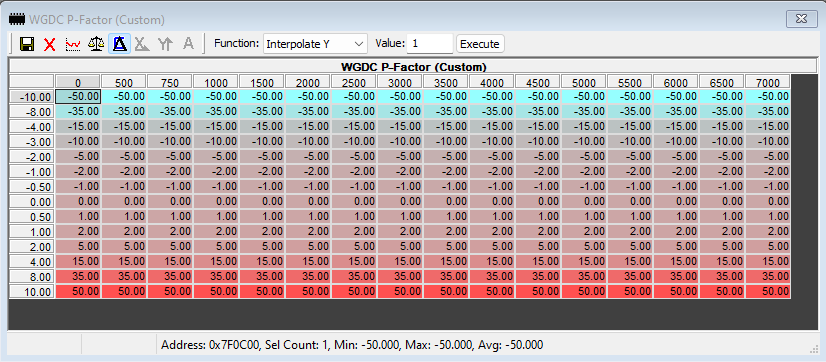Screen dimensions: 826x362
Task: Select the 0.00 row header
Action: (x=32, y=202)
